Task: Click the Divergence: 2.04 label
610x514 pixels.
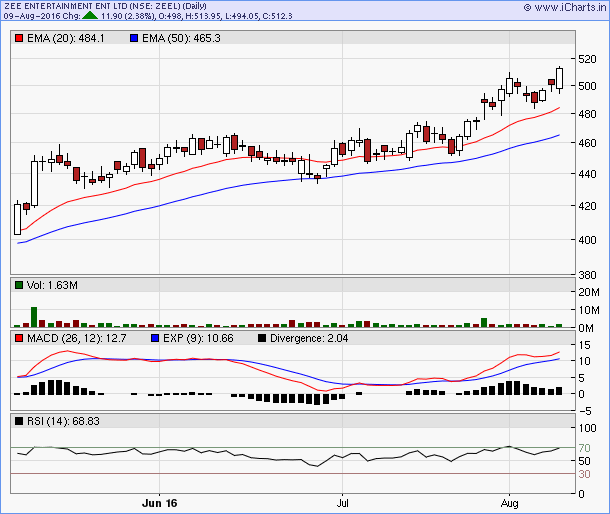Action: tap(309, 338)
